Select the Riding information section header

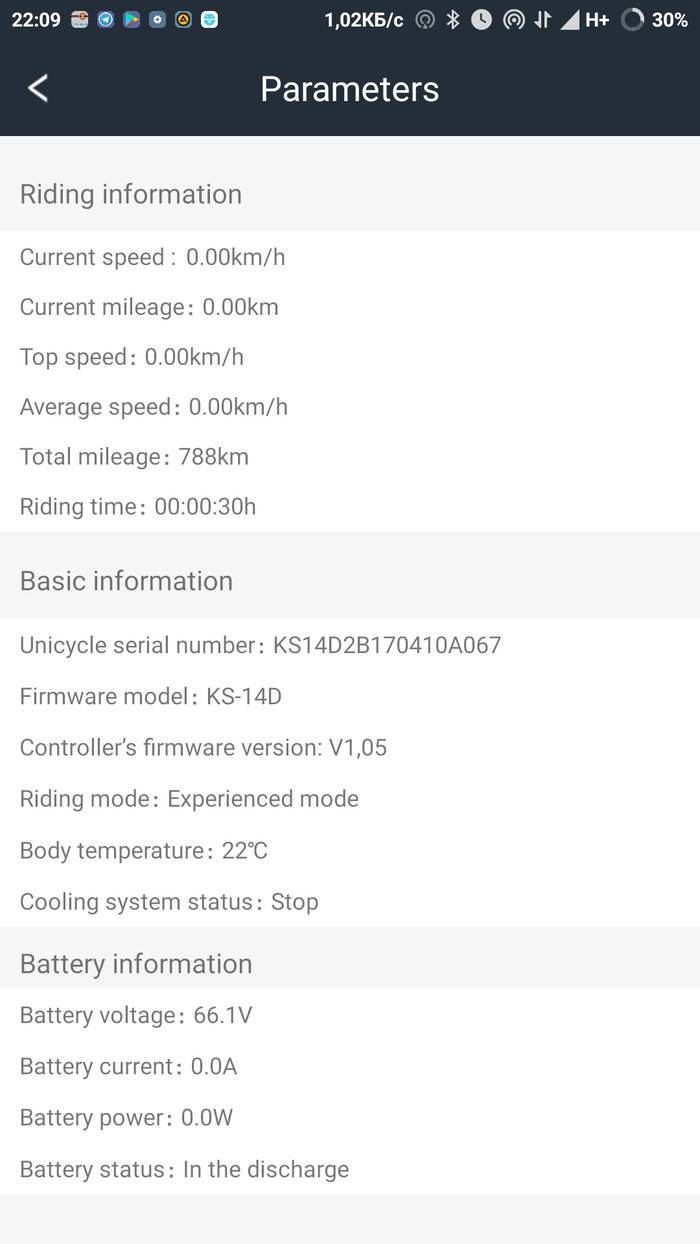[131, 194]
